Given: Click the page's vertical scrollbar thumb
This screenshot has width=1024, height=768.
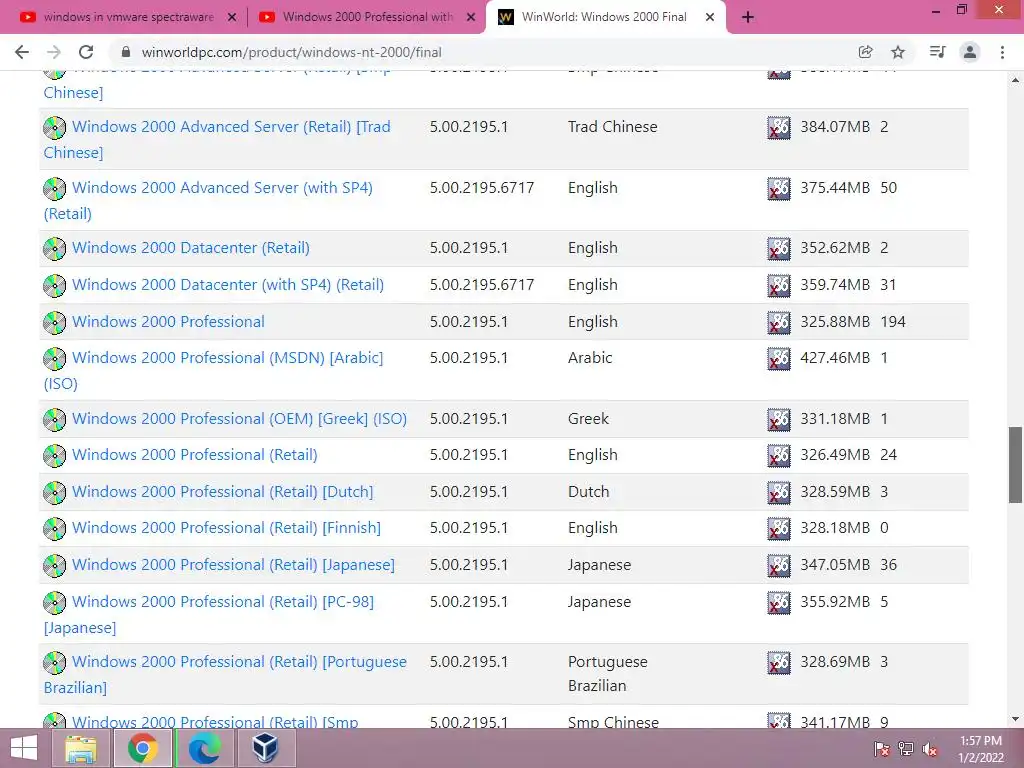Looking at the screenshot, I should tap(1016, 465).
